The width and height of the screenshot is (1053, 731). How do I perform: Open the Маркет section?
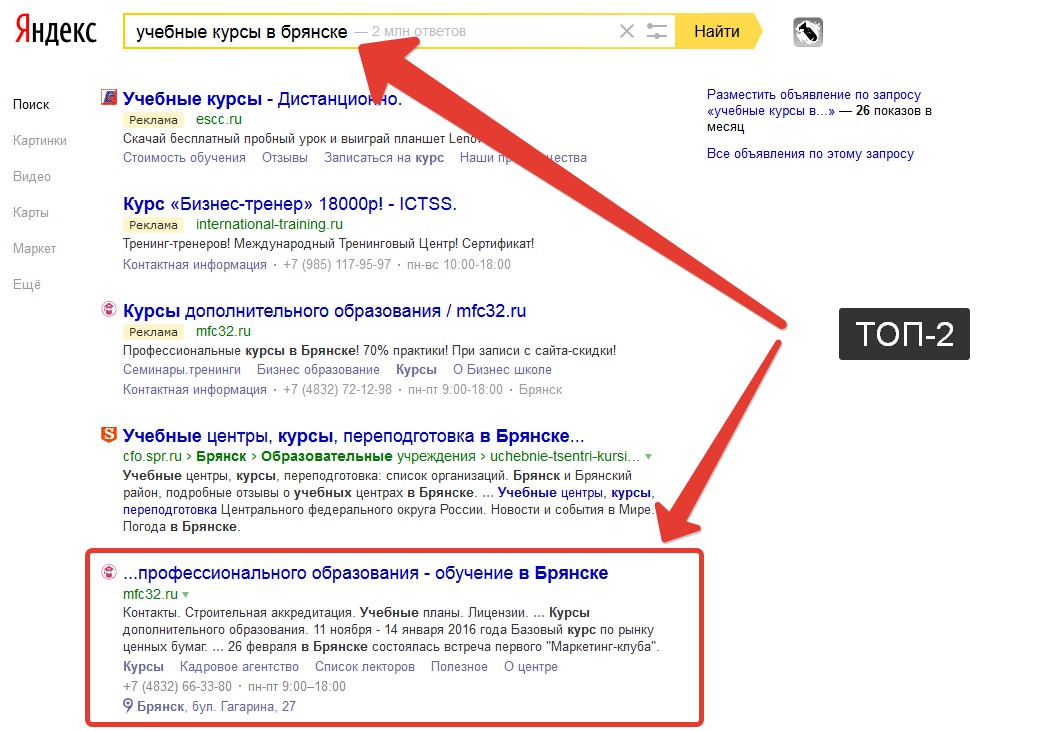[x=34, y=248]
